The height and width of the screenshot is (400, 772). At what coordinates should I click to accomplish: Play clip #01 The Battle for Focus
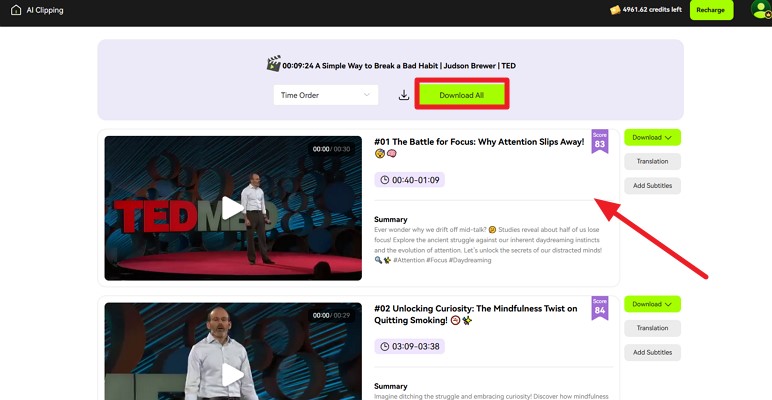pos(232,208)
